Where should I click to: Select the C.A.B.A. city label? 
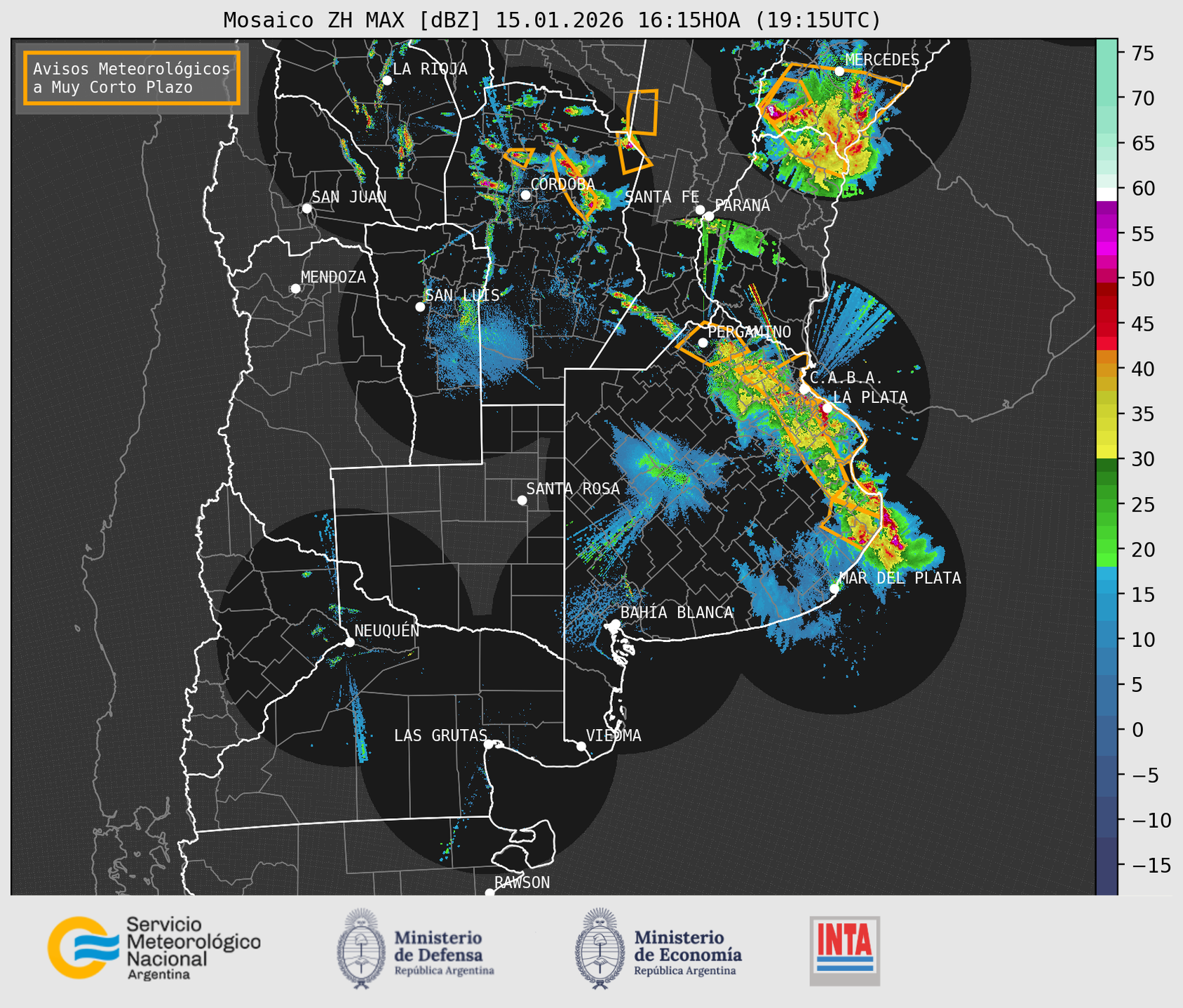(x=846, y=378)
